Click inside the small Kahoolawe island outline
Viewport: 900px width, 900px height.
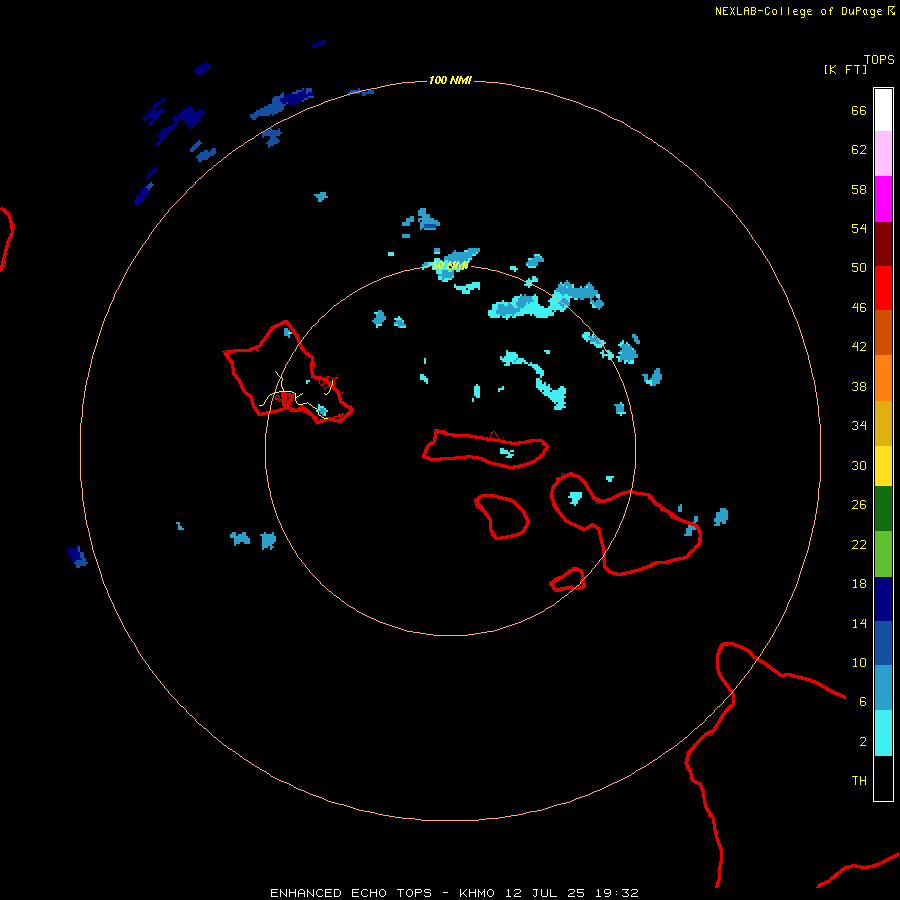tap(567, 580)
